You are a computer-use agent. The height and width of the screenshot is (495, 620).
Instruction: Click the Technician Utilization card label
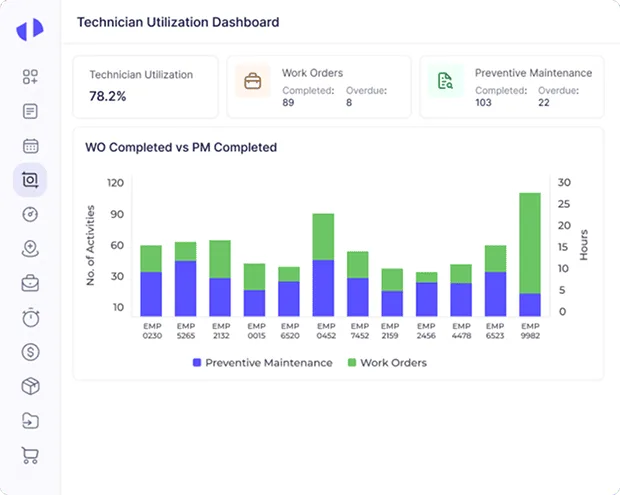point(141,75)
